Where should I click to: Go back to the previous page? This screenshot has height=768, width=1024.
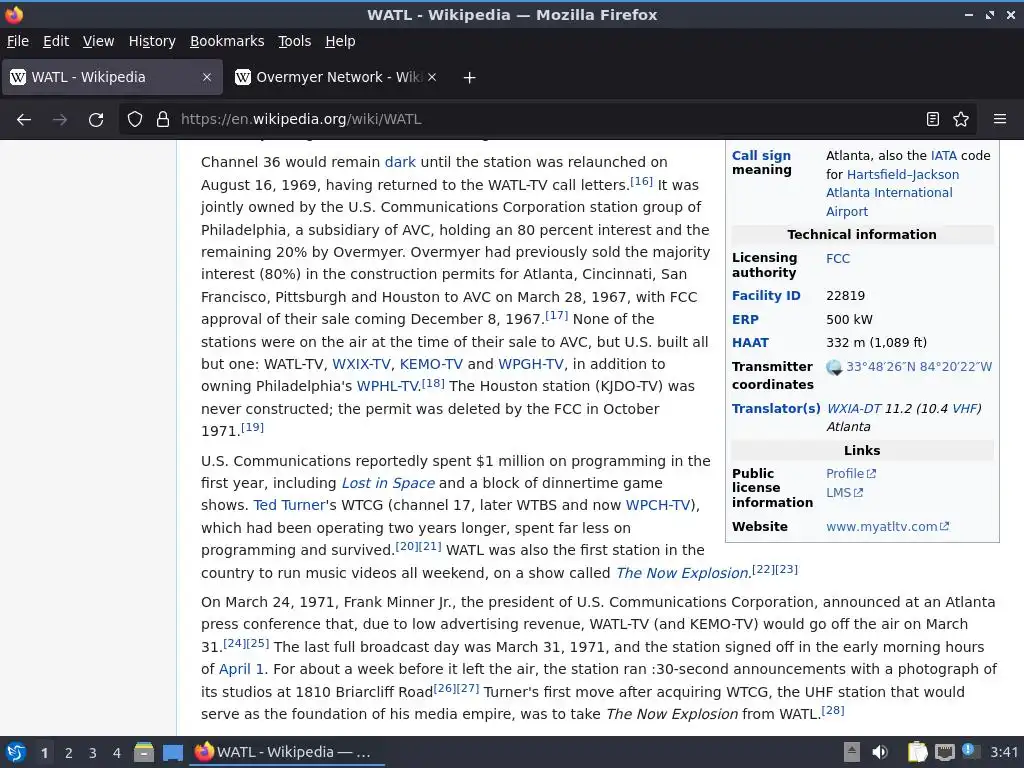[24, 120]
